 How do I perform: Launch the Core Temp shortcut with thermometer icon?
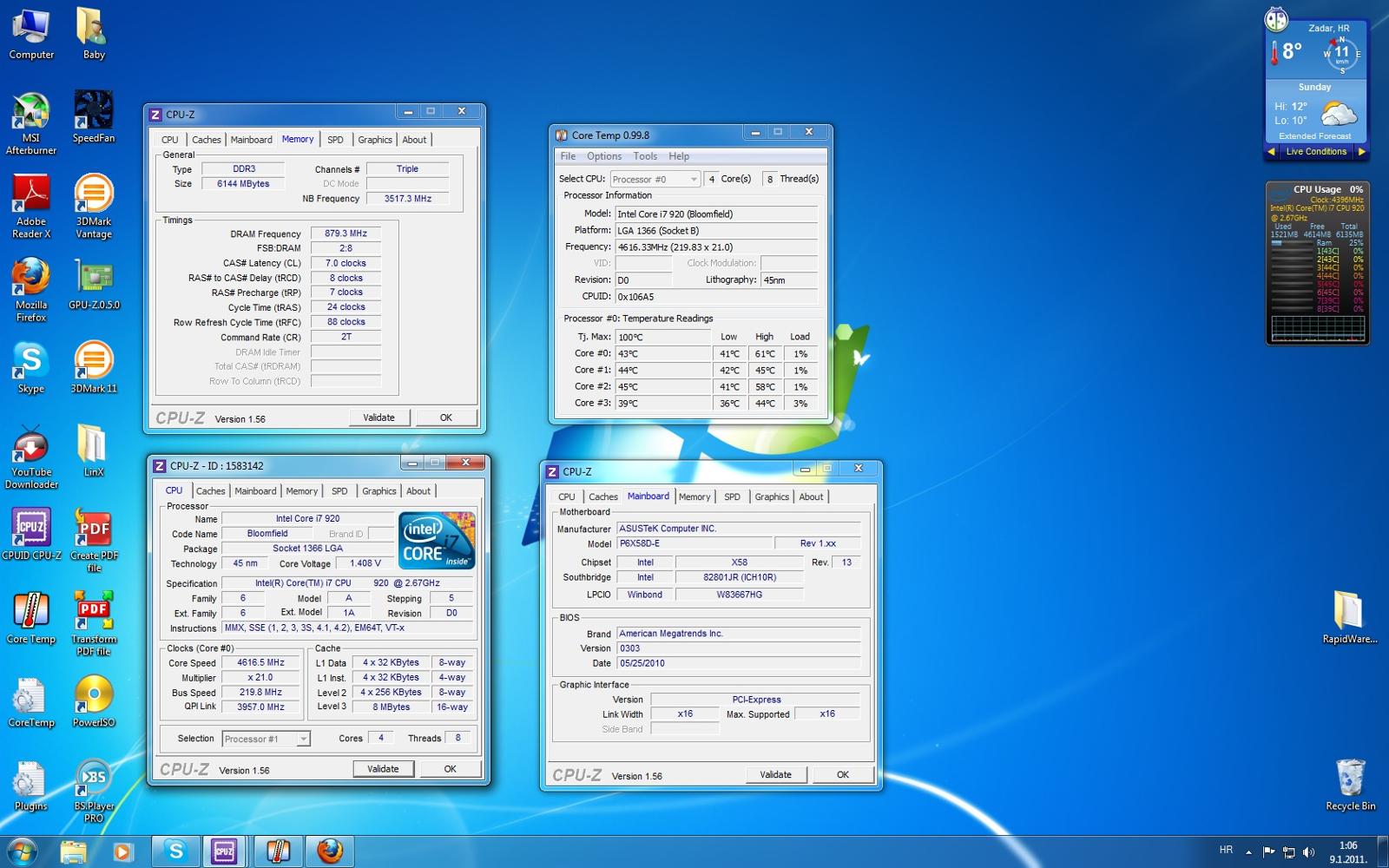[31, 618]
